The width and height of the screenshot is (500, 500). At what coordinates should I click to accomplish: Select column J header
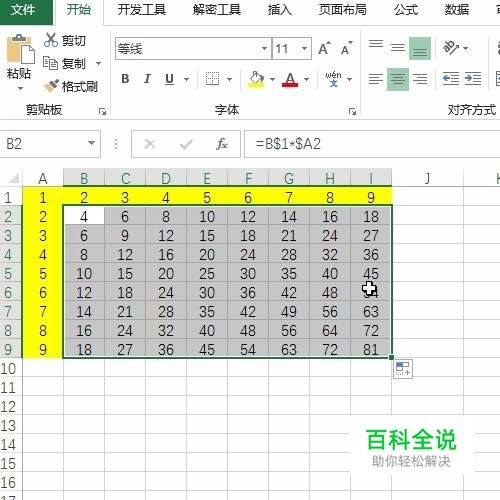click(428, 178)
